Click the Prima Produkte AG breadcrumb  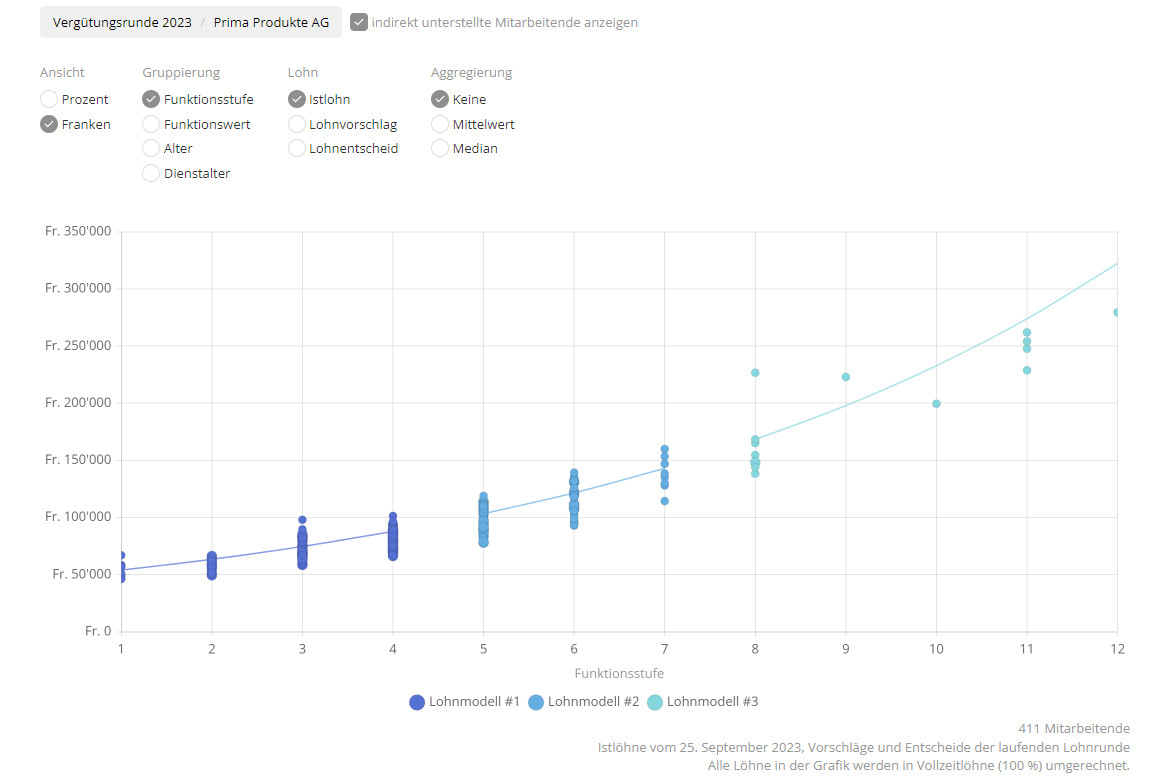[x=271, y=22]
